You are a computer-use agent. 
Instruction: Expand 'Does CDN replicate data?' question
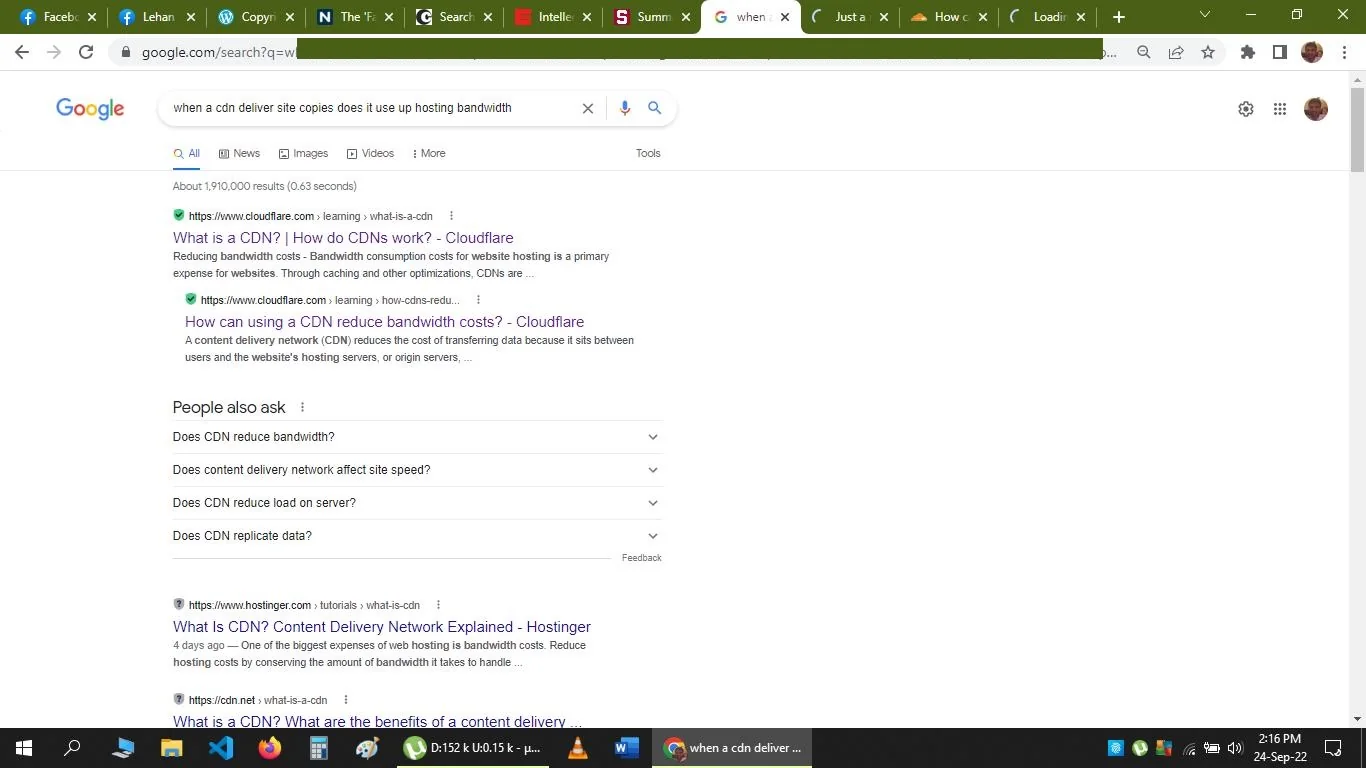click(417, 536)
